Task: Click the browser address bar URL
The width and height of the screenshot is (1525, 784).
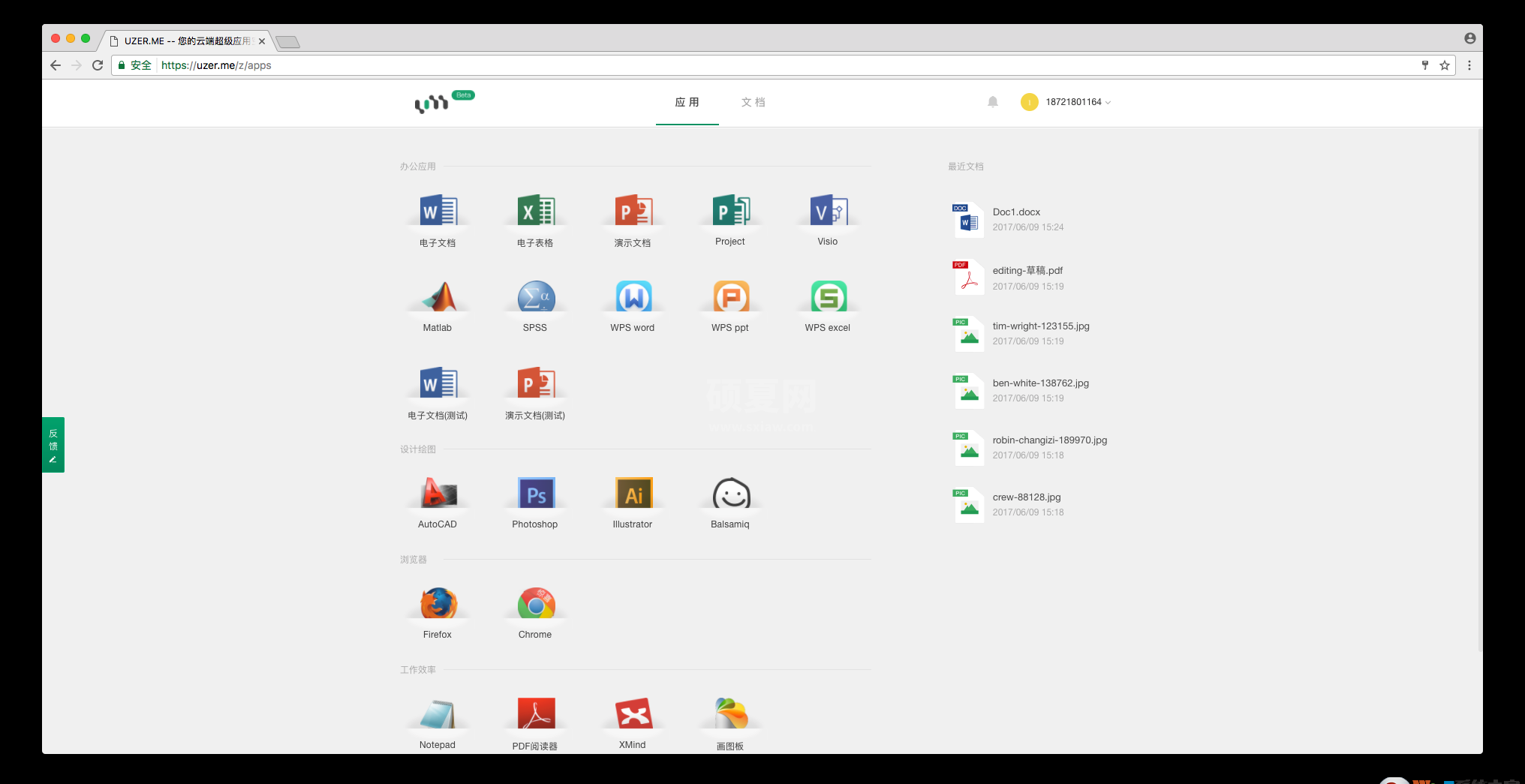Action: pyautogui.click(x=216, y=65)
